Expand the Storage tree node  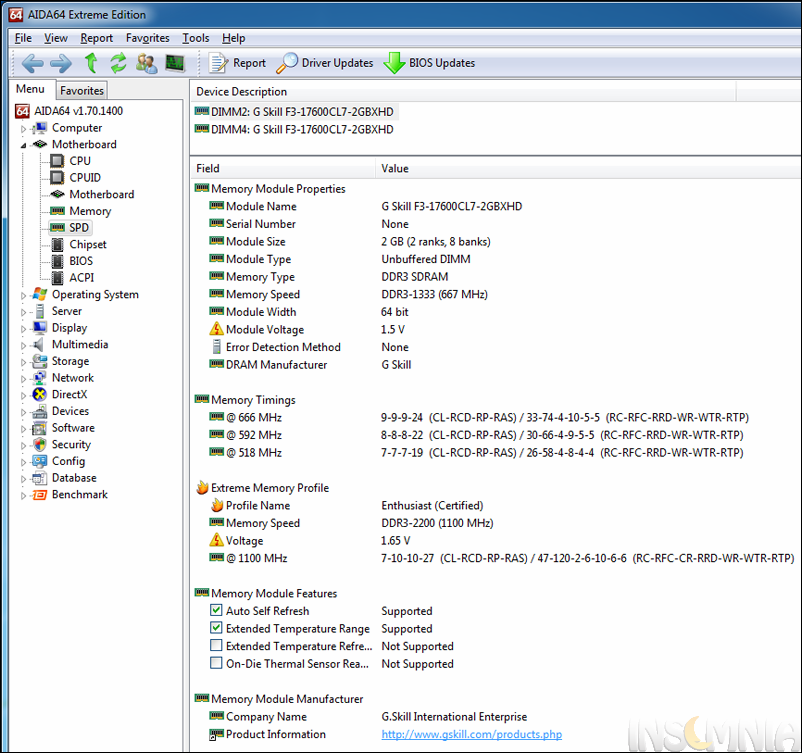(x=23, y=362)
